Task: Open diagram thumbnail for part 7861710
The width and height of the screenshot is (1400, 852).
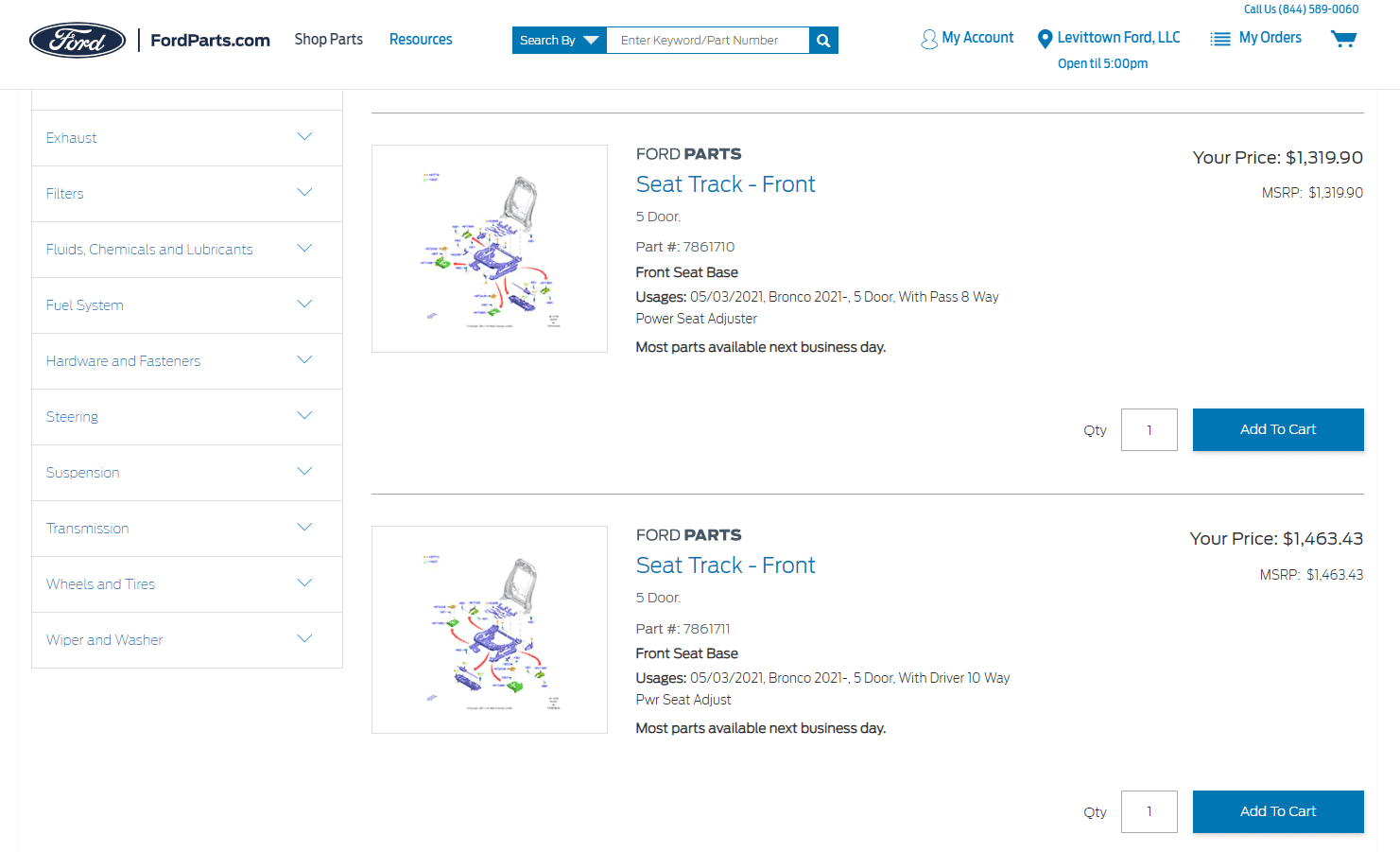Action: pos(490,249)
